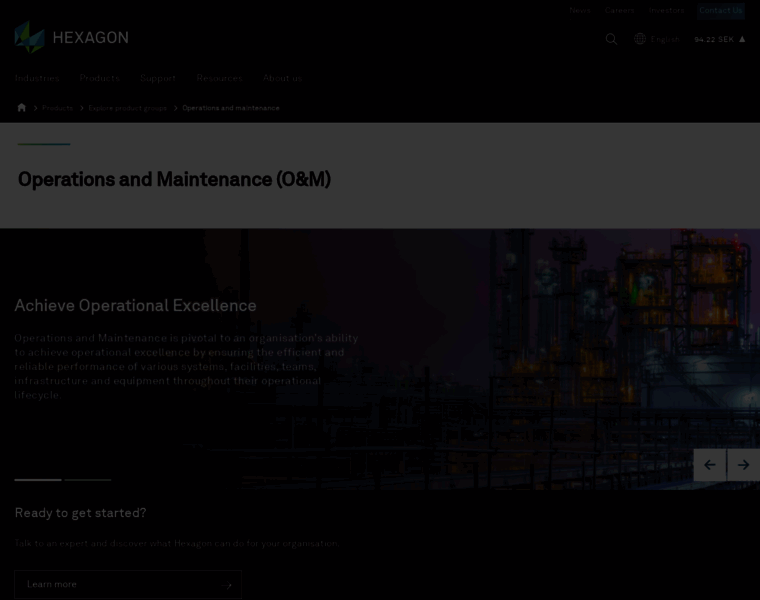Advance carousel with right arrow
Viewport: 760px width, 600px height.
click(744, 465)
